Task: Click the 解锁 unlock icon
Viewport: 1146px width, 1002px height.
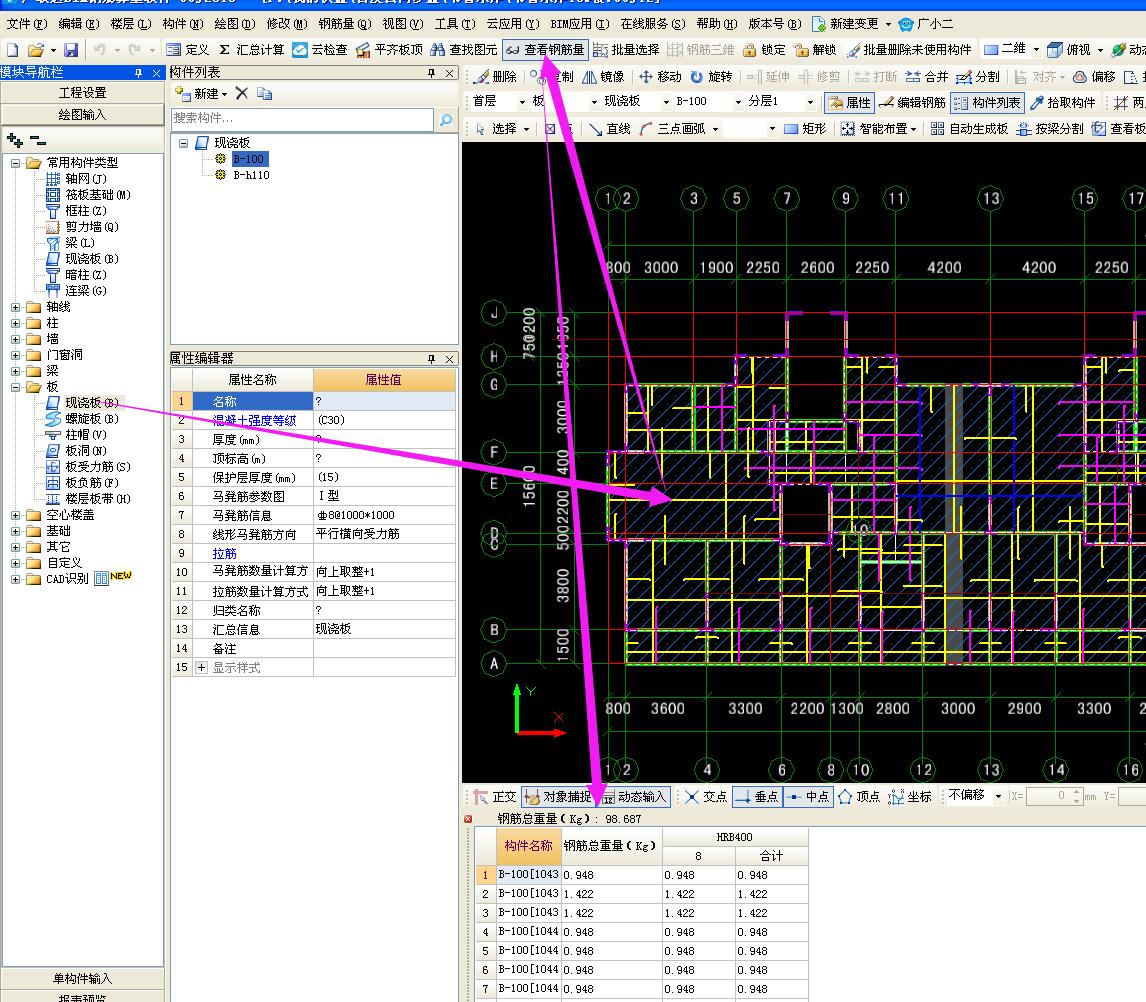Action: [816, 50]
